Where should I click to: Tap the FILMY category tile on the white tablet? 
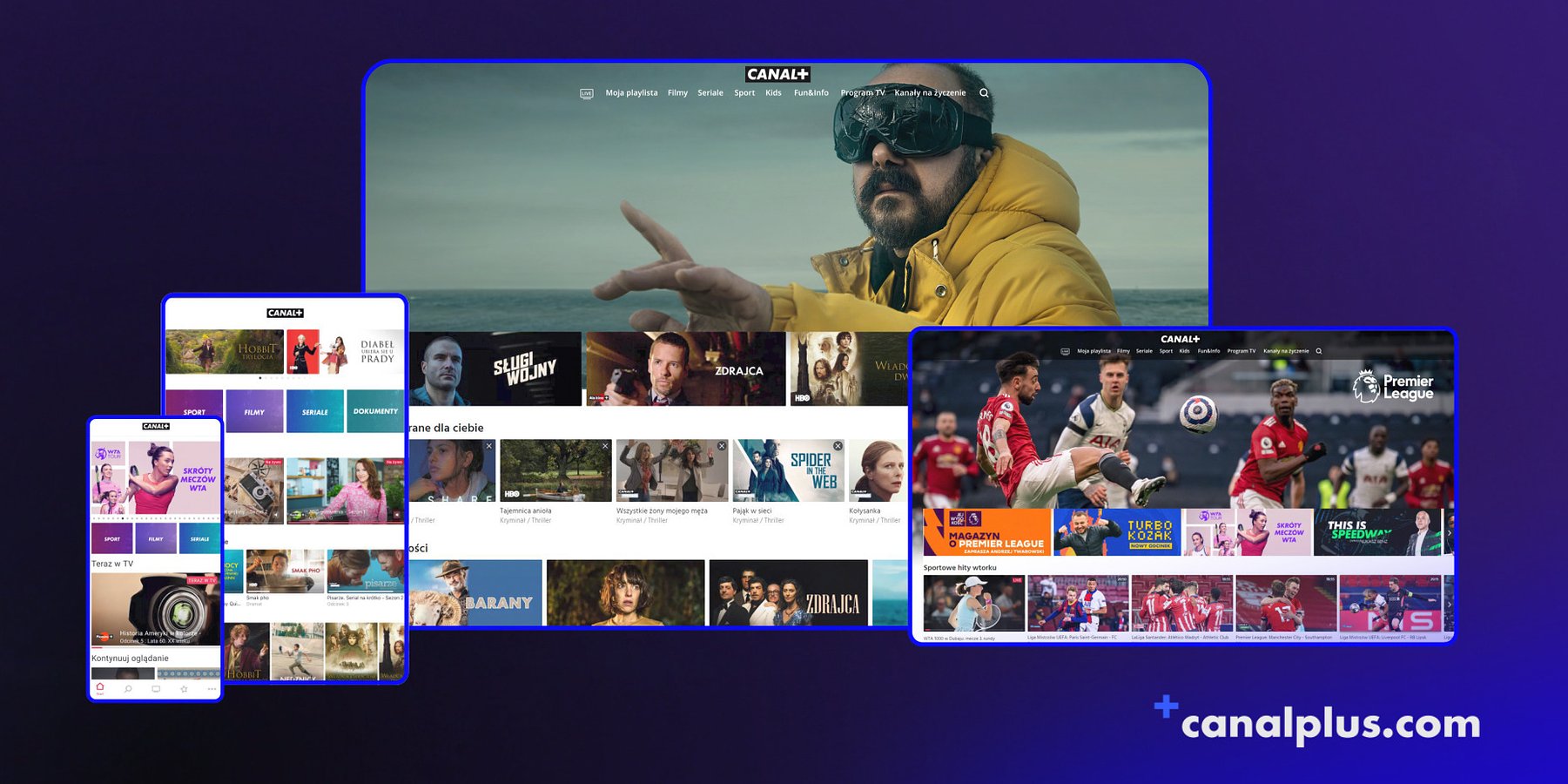point(254,411)
